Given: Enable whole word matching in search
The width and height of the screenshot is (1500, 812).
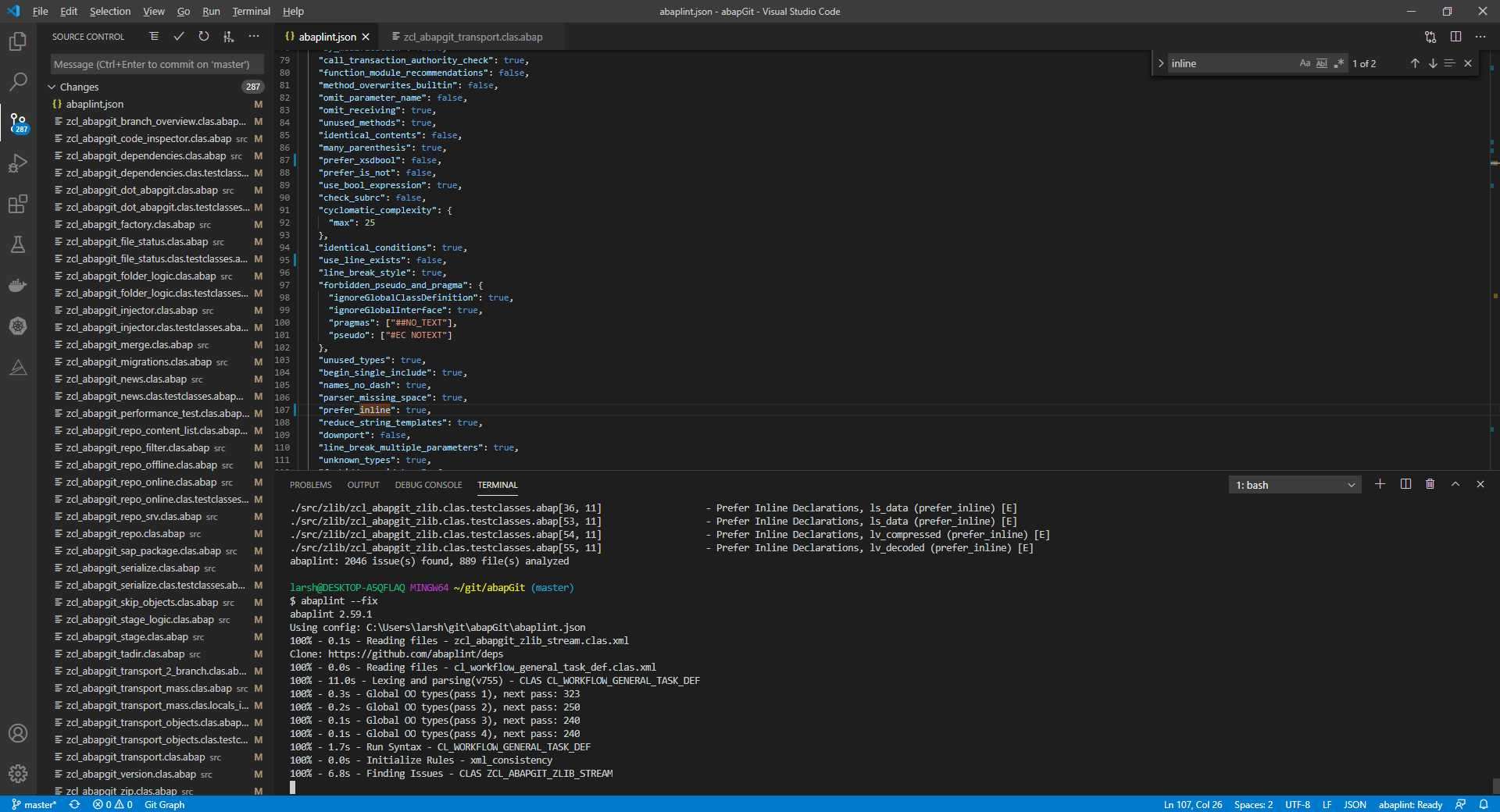Looking at the screenshot, I should click(x=1322, y=63).
